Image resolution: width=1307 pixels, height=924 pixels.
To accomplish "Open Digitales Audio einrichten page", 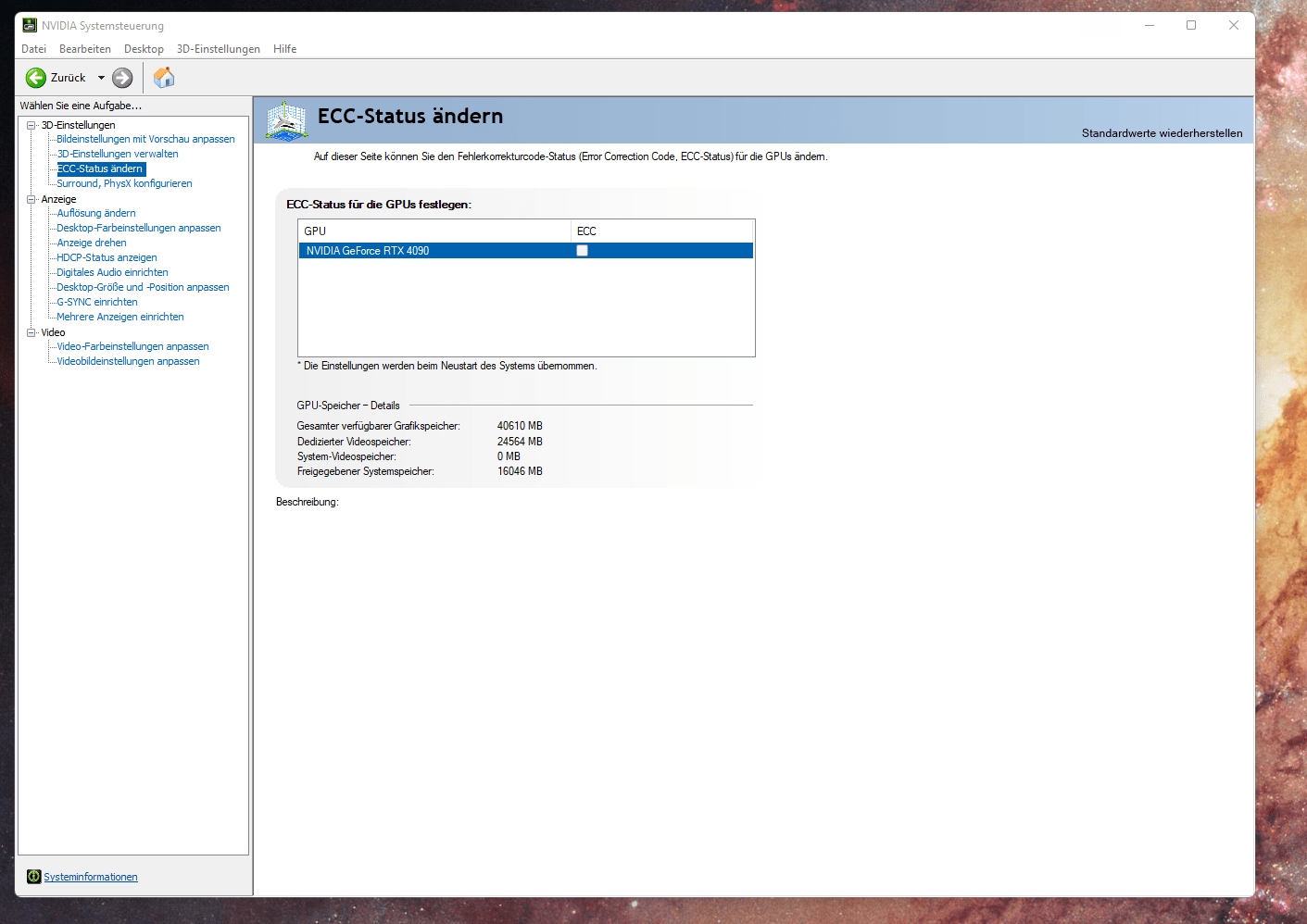I will point(112,272).
